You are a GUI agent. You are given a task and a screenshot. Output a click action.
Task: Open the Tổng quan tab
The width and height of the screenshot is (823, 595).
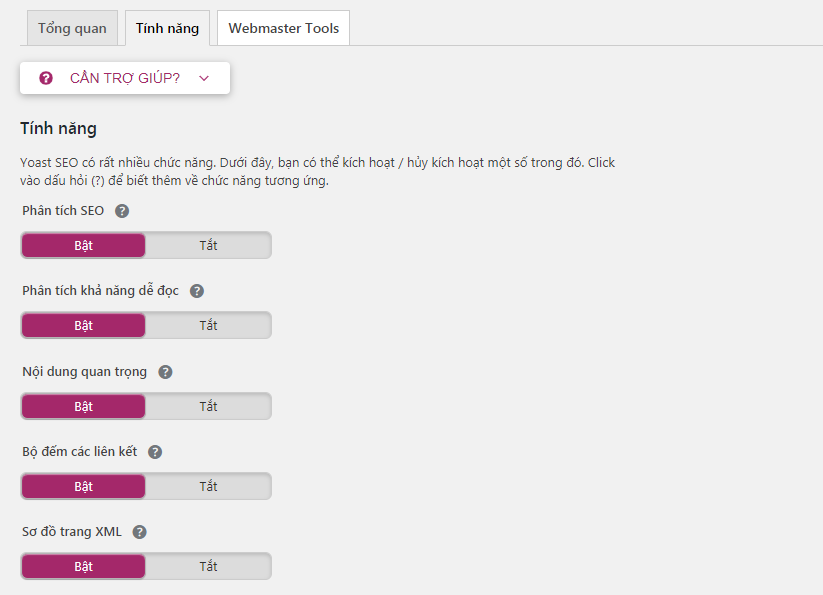[72, 28]
